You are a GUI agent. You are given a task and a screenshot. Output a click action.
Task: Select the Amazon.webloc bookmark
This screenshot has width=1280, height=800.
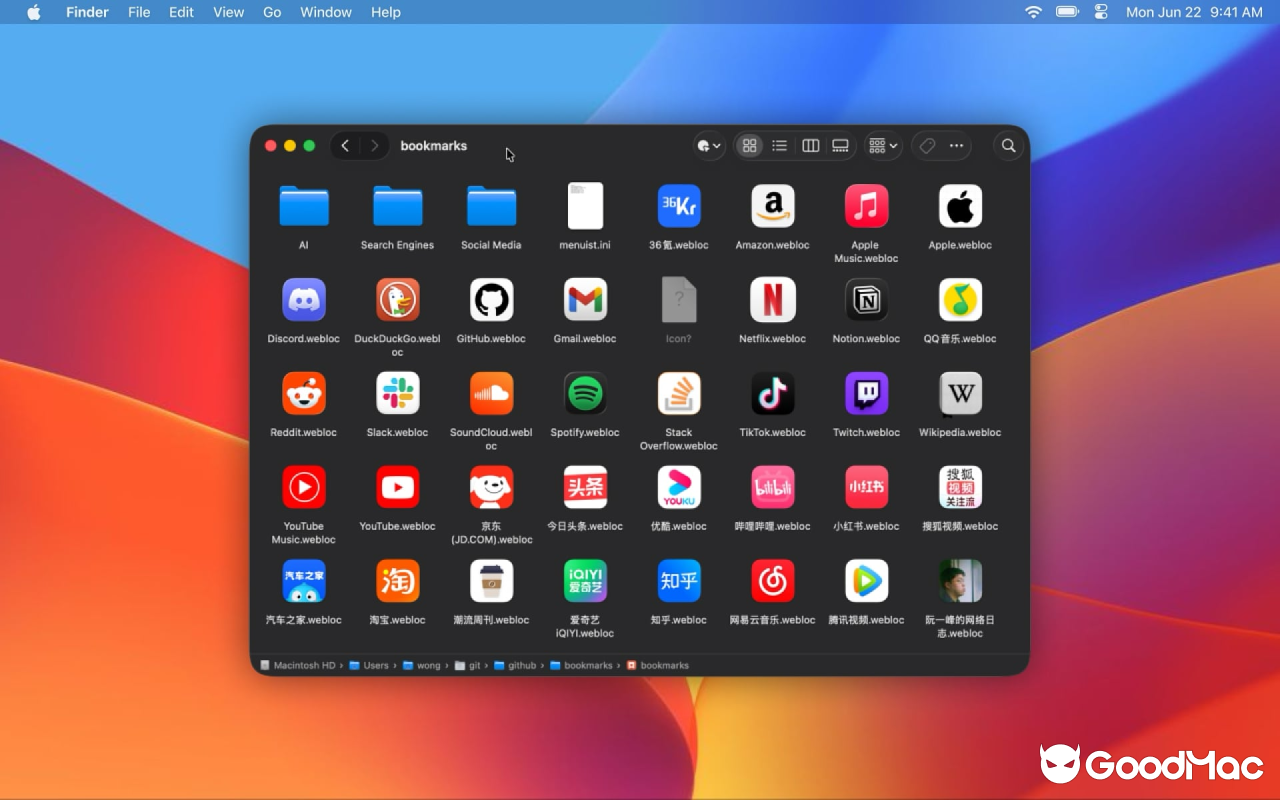[x=773, y=206]
